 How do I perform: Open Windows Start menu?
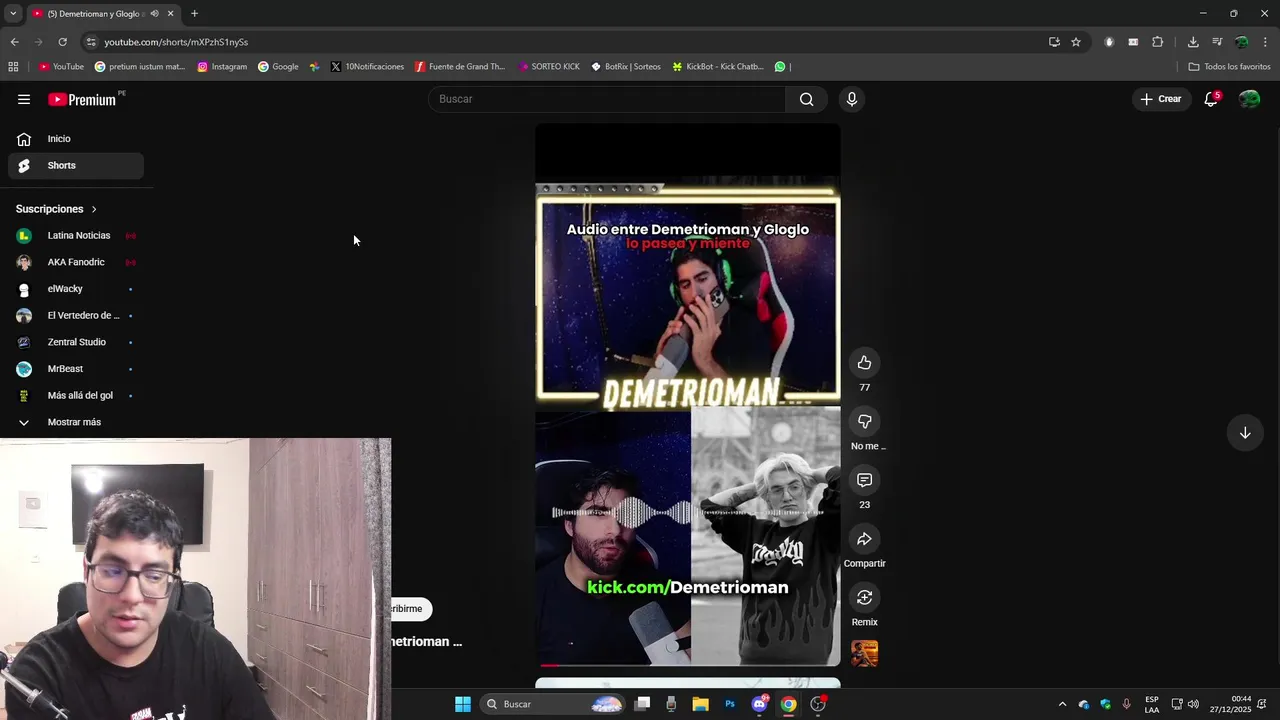pos(463,704)
